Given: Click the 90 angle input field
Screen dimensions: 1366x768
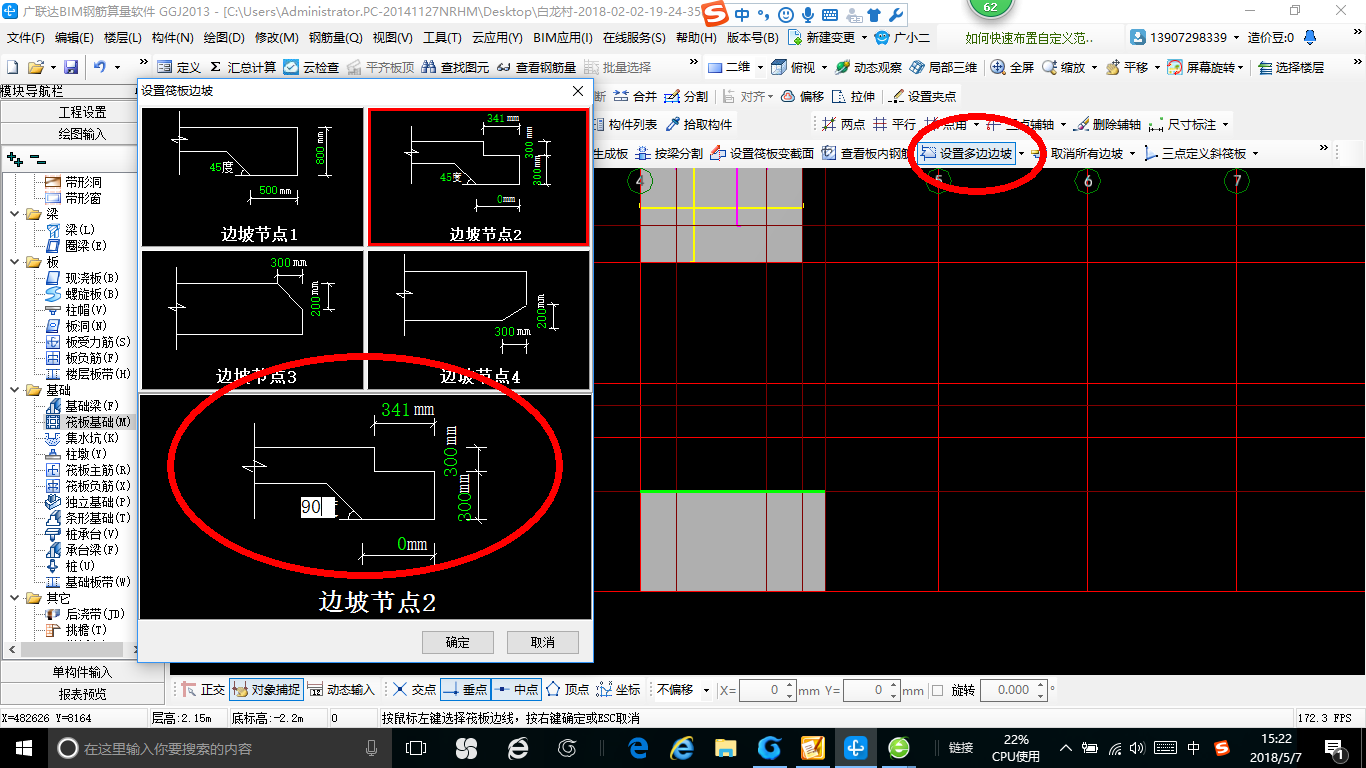Looking at the screenshot, I should point(318,507).
